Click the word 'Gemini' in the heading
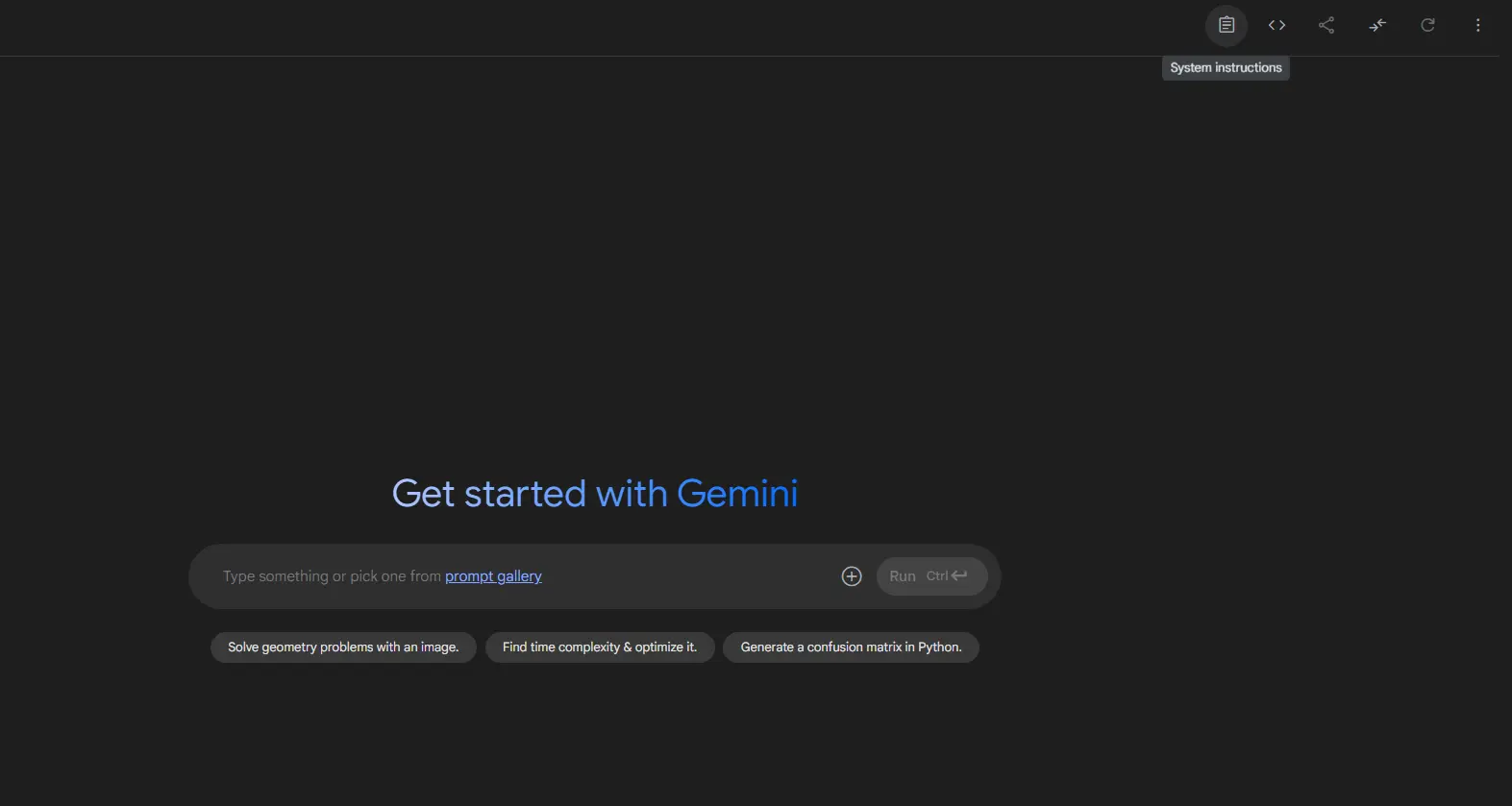The height and width of the screenshot is (806, 1512). (x=737, y=494)
